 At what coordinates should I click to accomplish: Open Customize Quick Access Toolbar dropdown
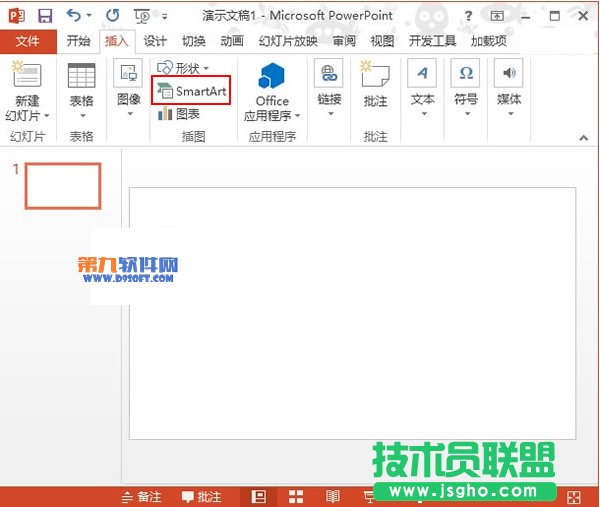click(165, 16)
